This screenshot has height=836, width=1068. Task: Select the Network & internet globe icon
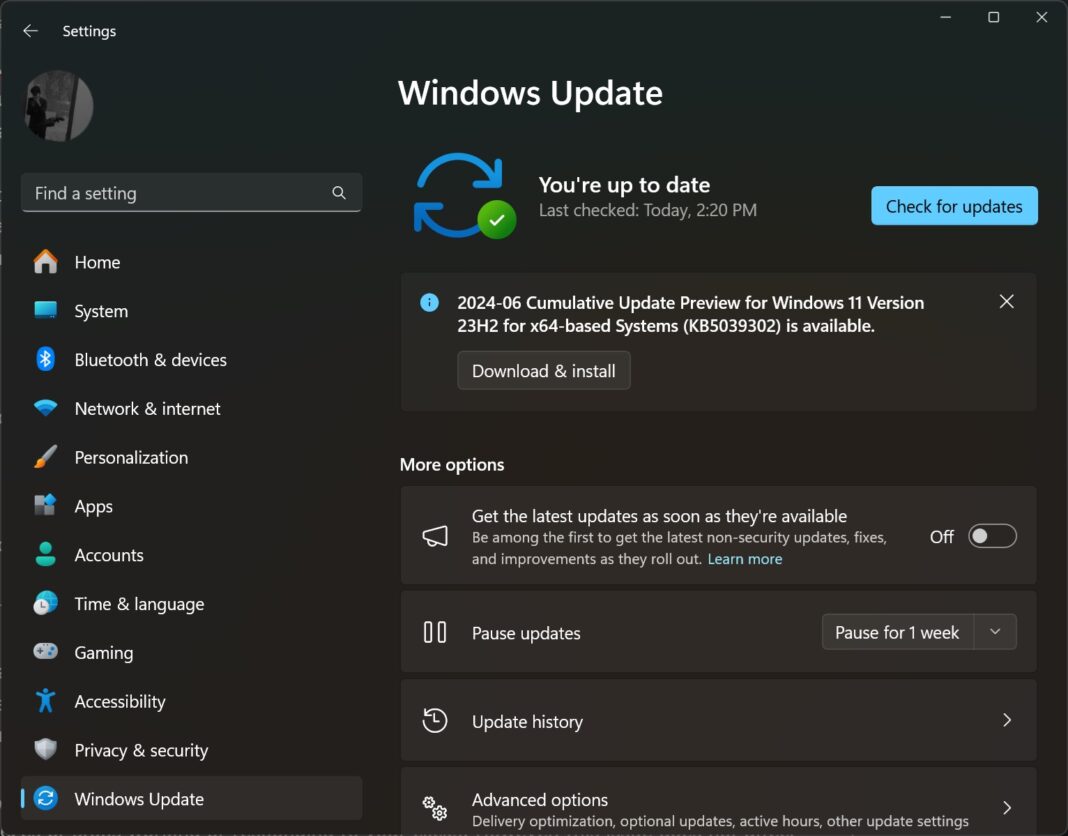tap(46, 408)
